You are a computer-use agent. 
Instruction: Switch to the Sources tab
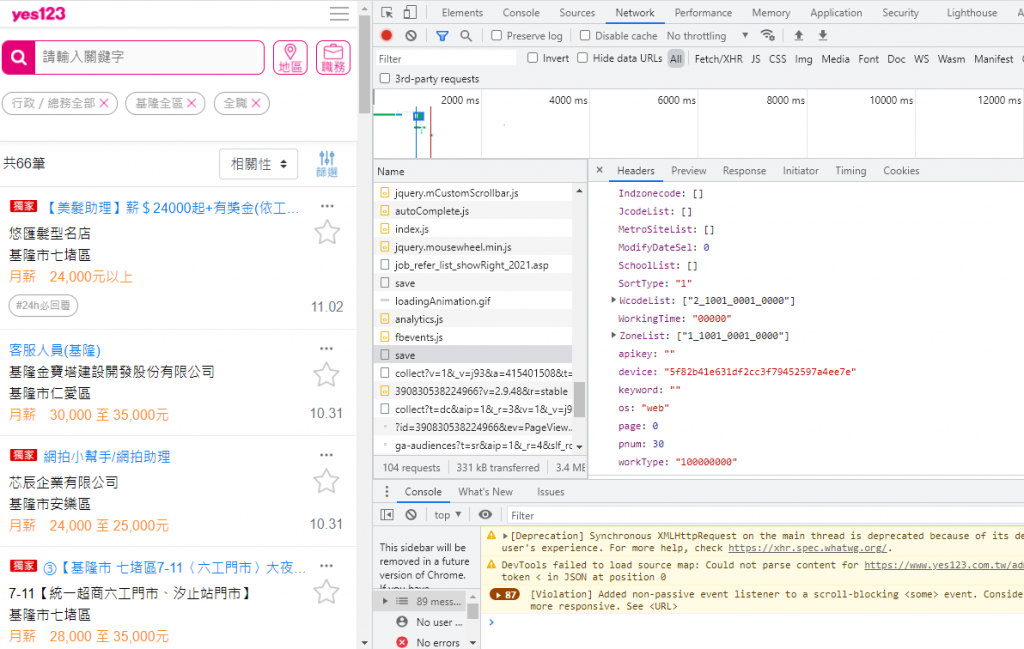click(x=577, y=12)
